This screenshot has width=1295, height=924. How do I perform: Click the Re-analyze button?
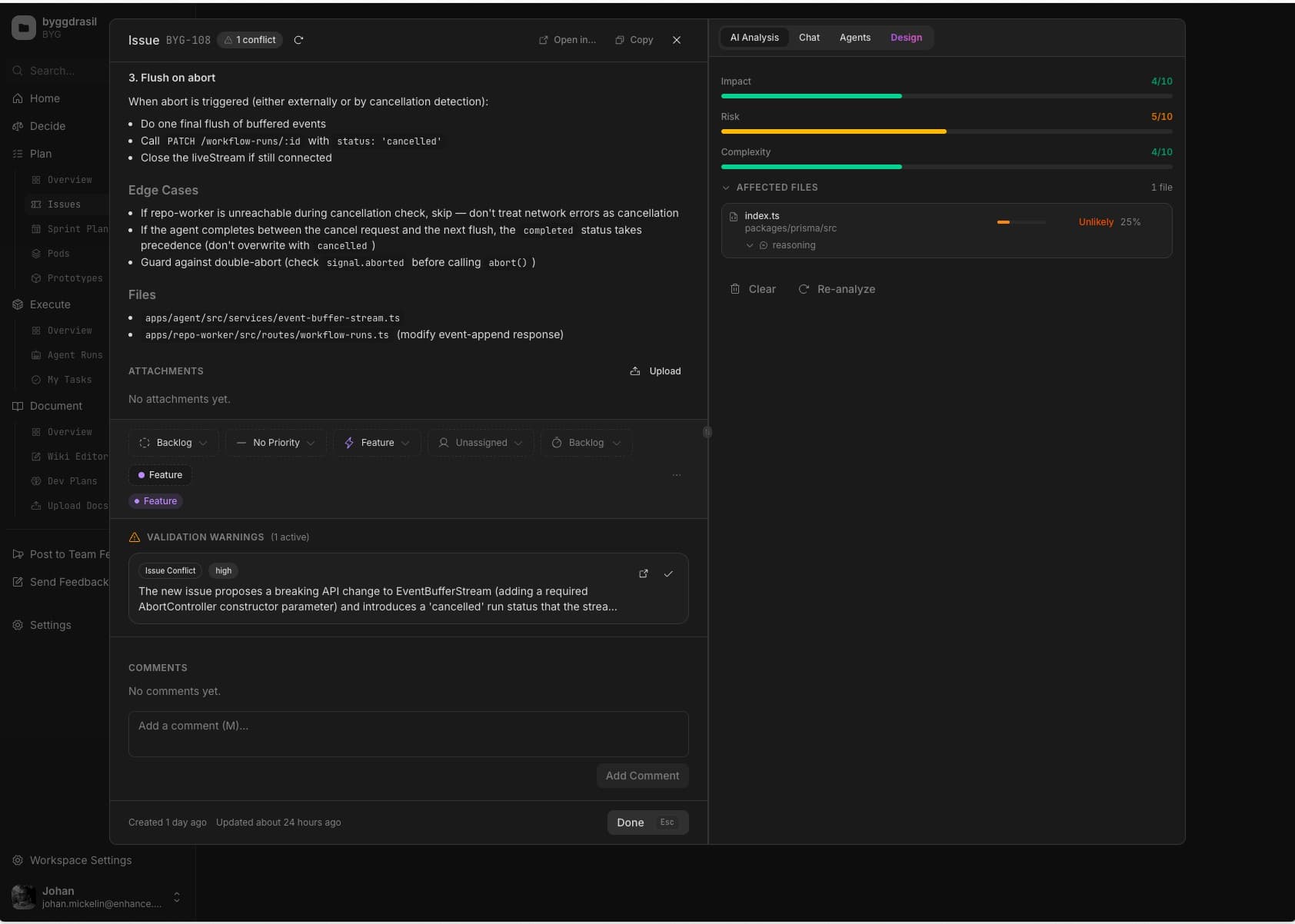(837, 289)
